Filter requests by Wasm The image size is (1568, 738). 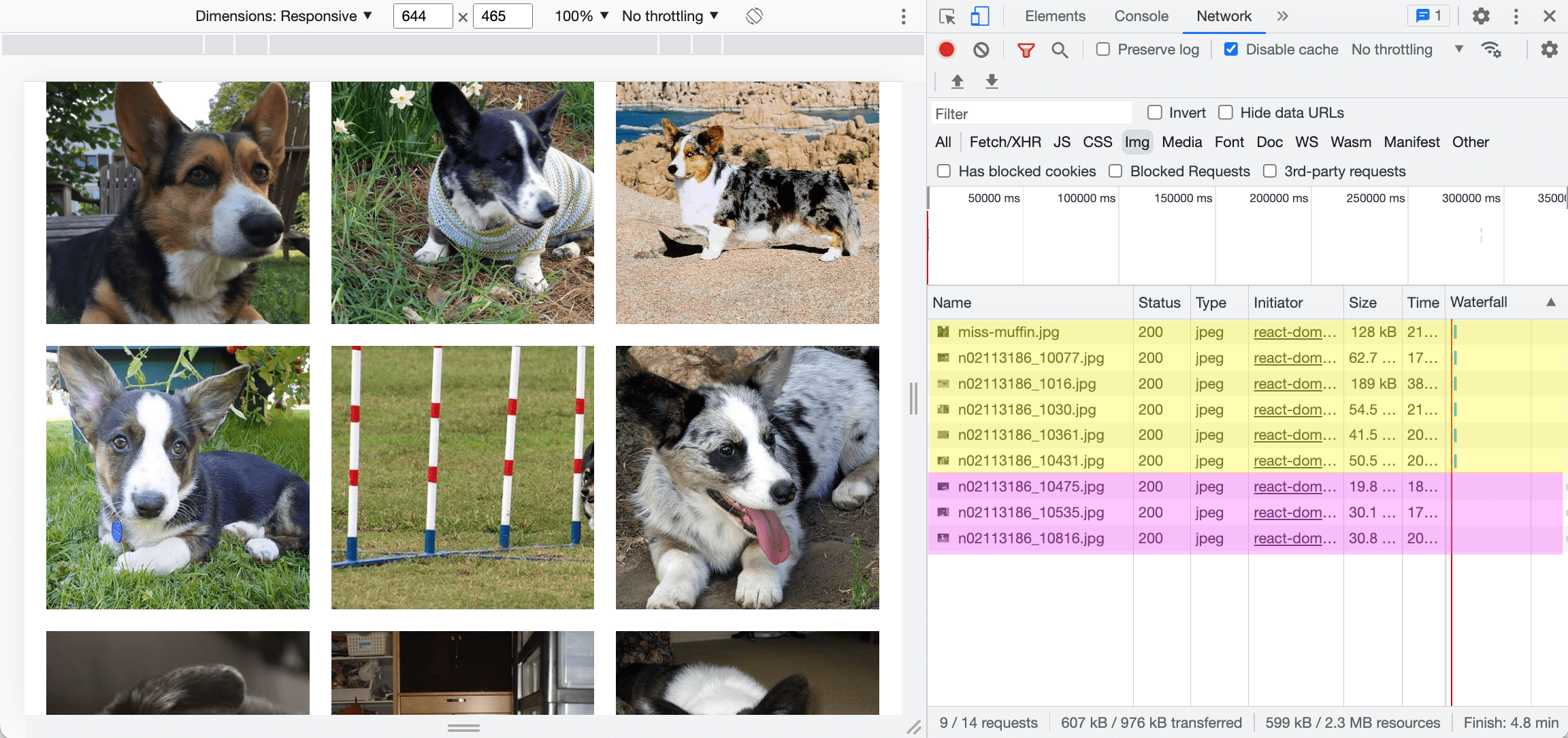click(1351, 142)
